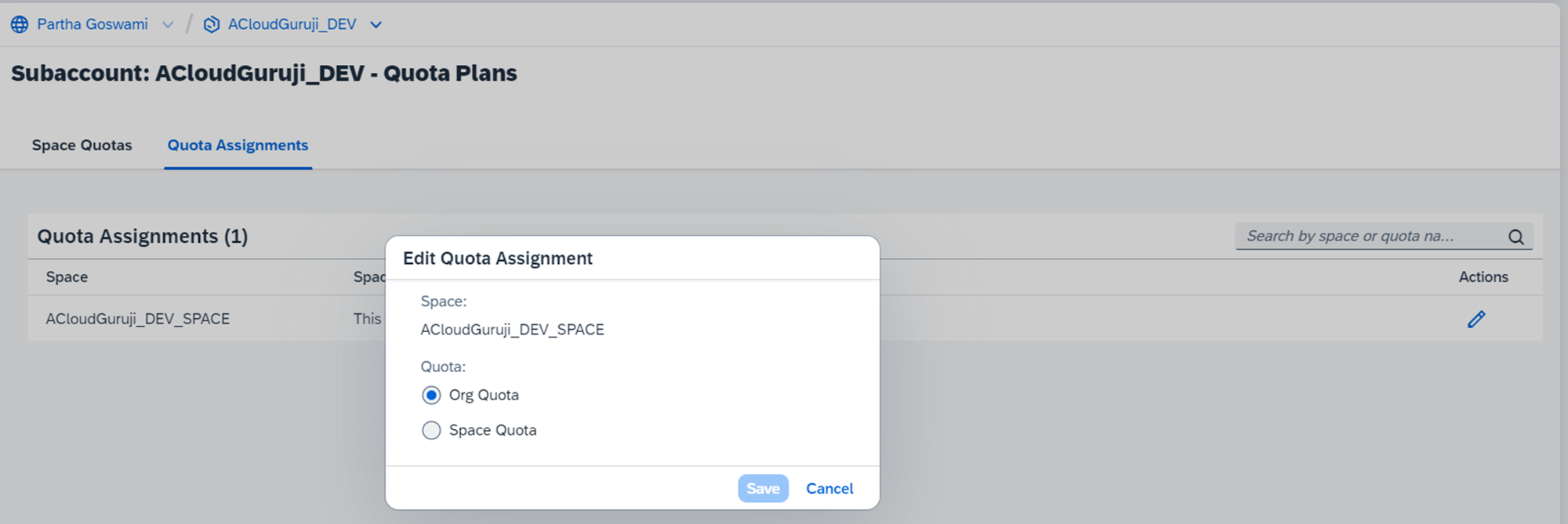Switch to the Space Quotas tab

tap(82, 145)
